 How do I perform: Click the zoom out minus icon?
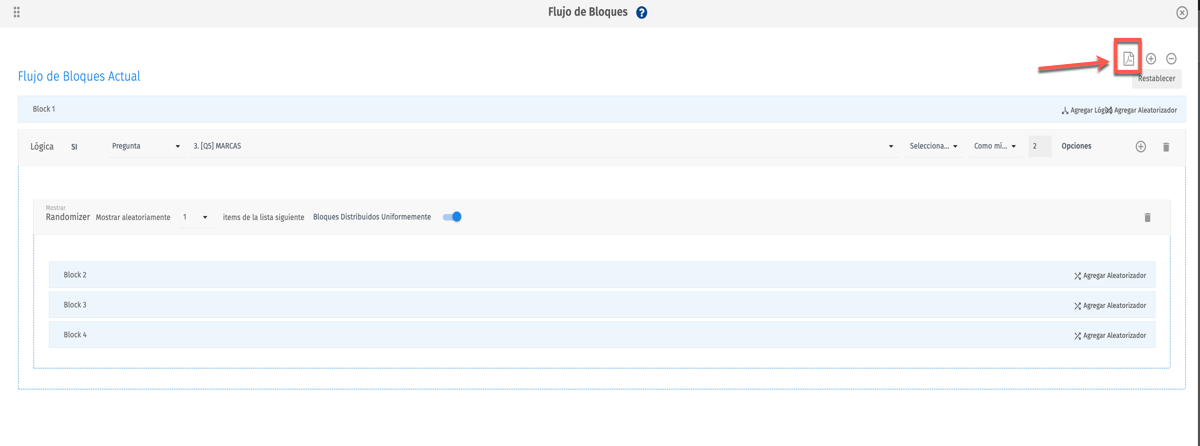point(1172,59)
